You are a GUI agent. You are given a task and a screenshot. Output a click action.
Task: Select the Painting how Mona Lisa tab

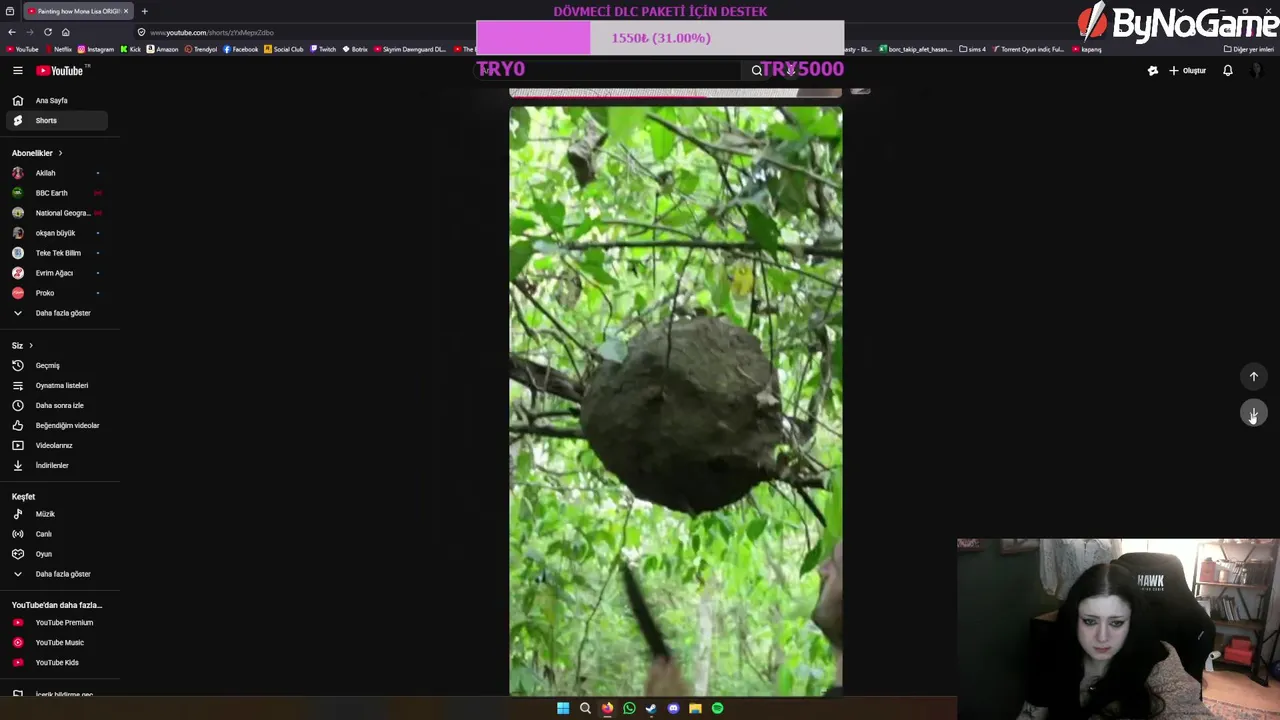(x=78, y=11)
